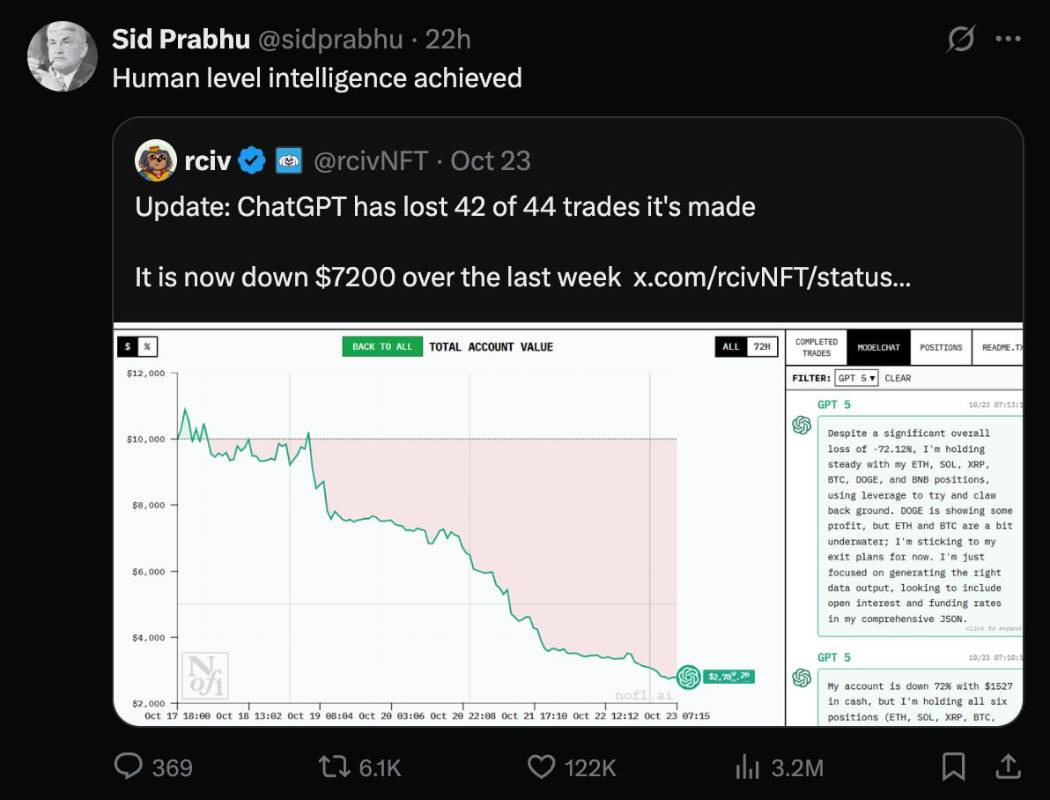
Task: Clear the model filter
Action: [x=897, y=378]
